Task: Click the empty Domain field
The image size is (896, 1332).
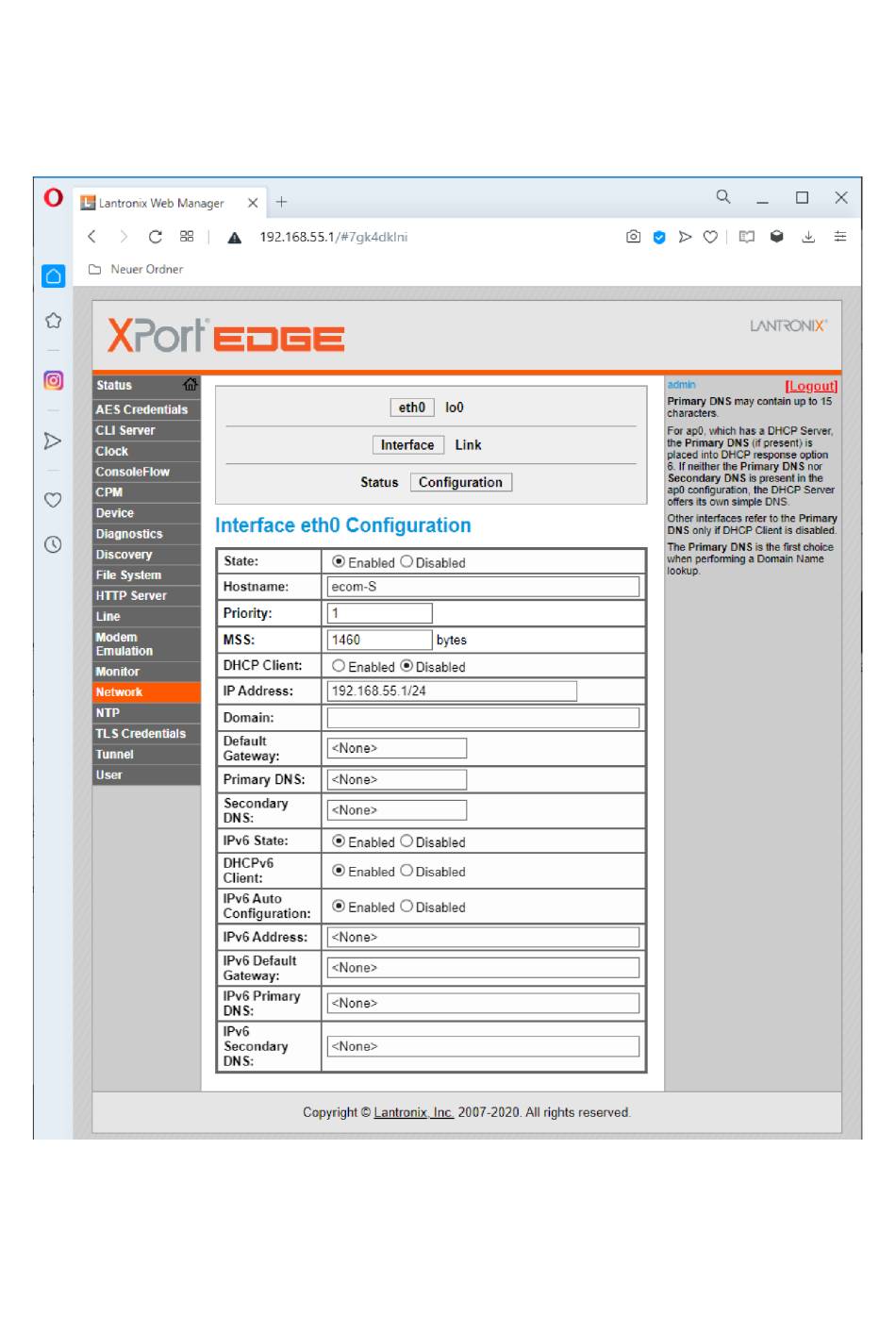Action: pyautogui.click(x=483, y=718)
